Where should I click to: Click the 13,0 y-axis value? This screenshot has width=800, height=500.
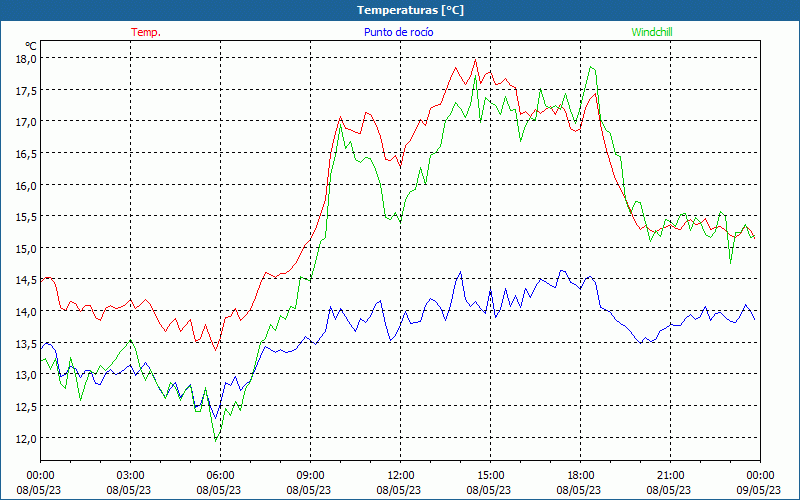coord(28,374)
